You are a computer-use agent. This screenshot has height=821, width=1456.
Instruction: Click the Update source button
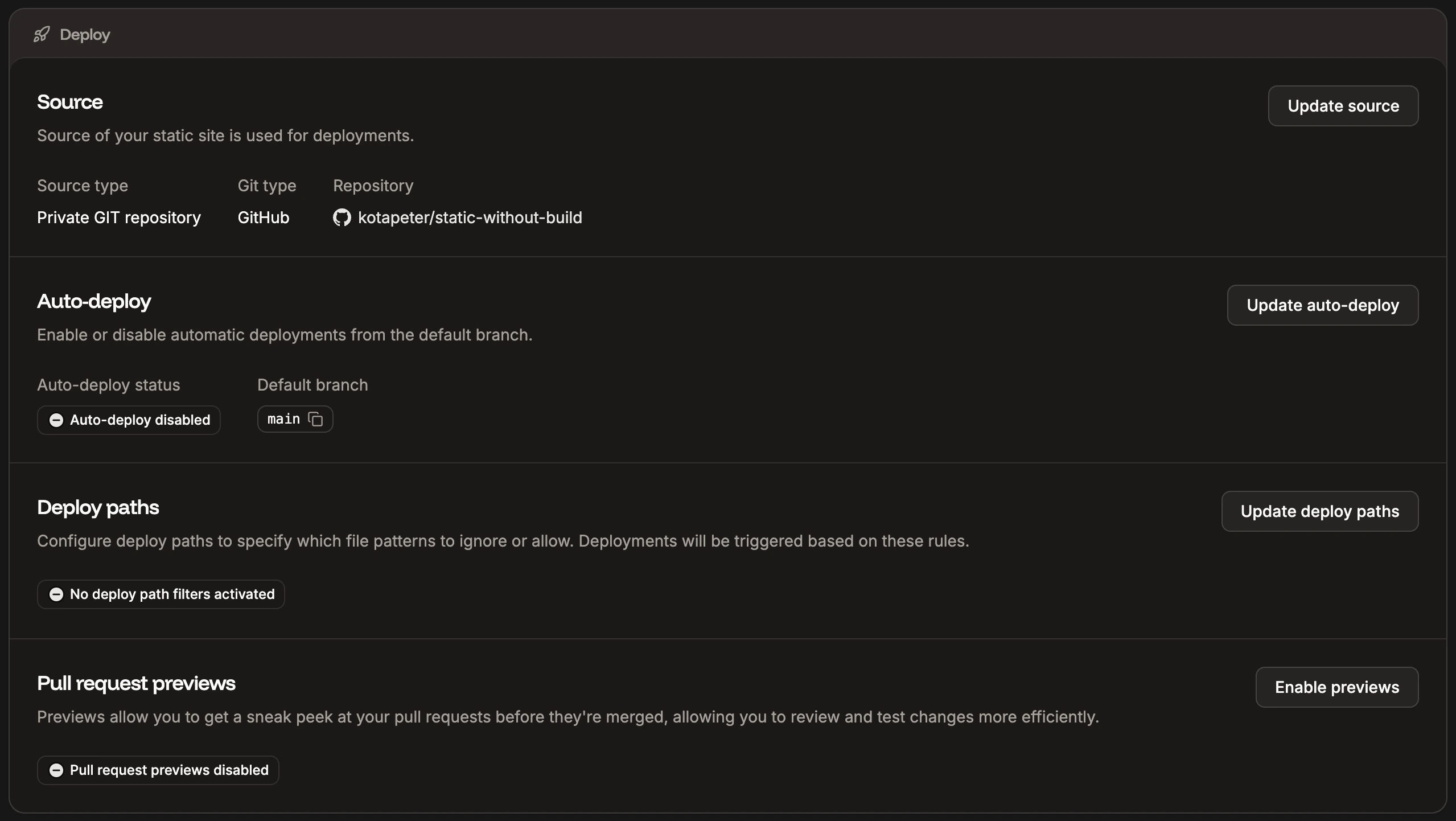[1342, 106]
